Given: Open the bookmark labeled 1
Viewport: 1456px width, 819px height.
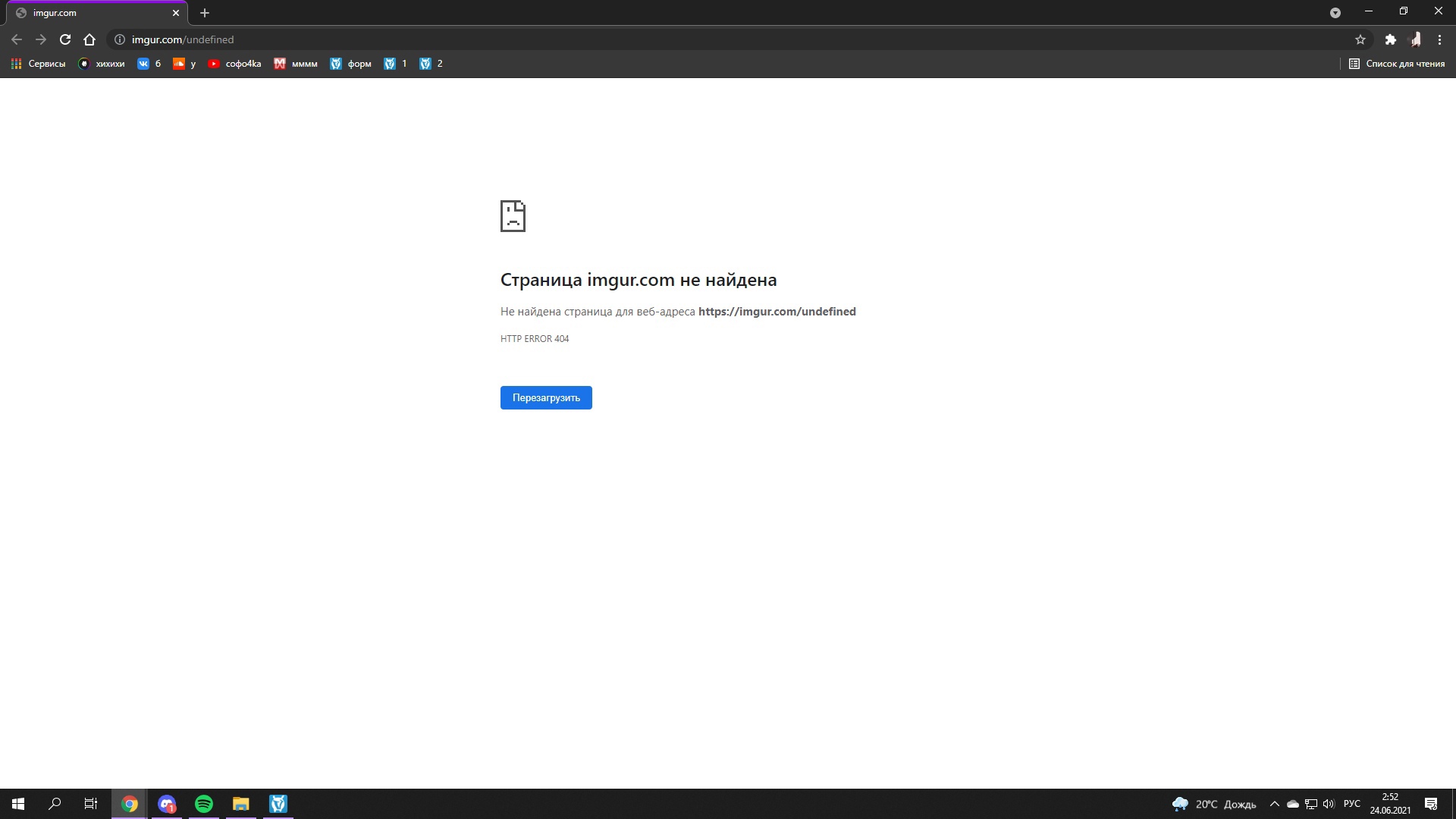Looking at the screenshot, I should pos(395,64).
